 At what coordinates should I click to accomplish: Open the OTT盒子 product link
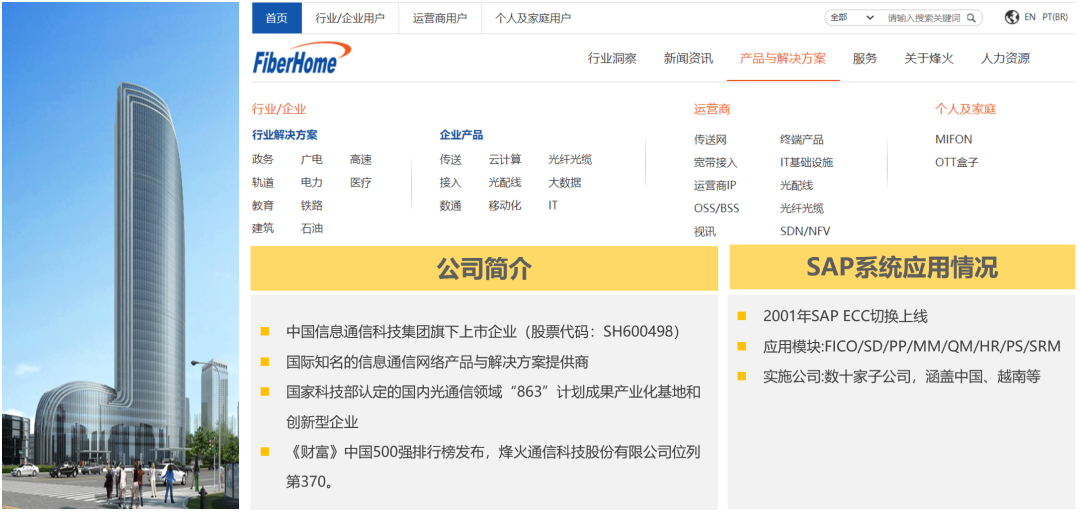point(957,163)
